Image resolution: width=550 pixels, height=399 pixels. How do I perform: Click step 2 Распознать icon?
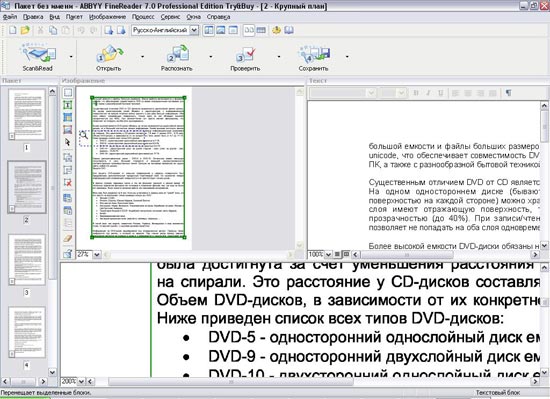point(178,54)
